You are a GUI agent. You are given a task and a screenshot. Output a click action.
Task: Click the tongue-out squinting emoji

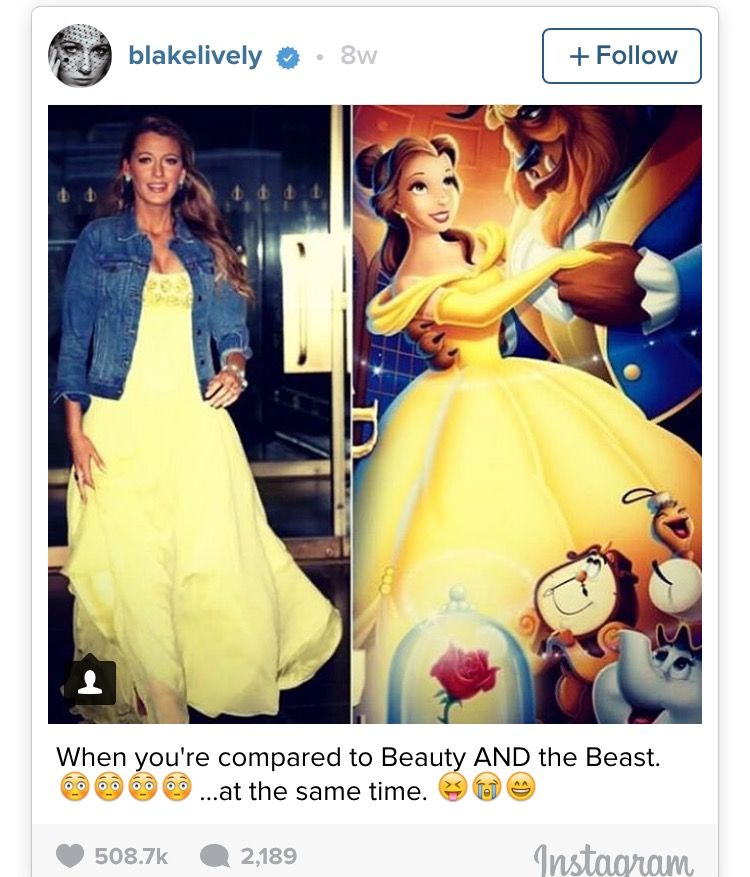pos(453,788)
